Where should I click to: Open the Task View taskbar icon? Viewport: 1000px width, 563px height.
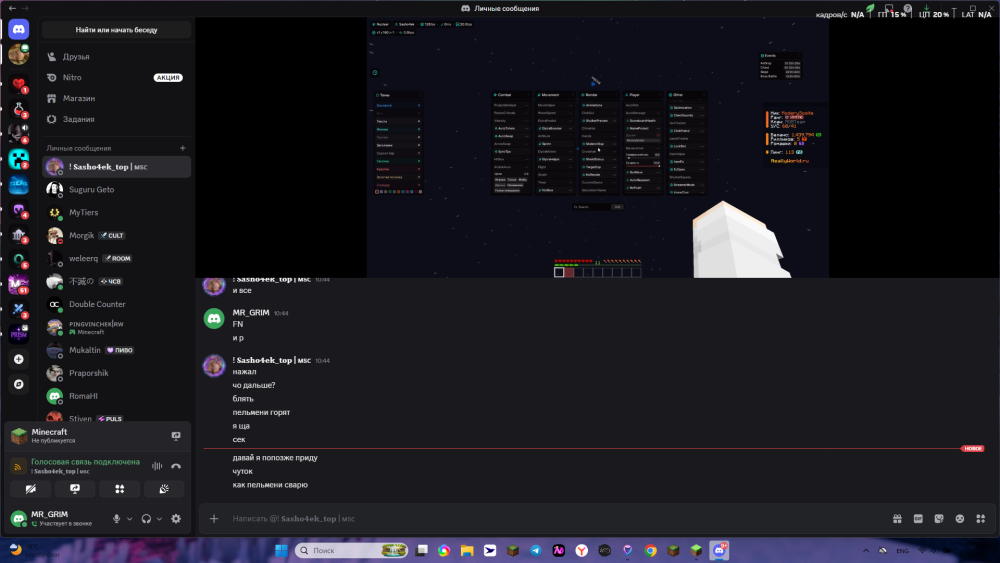[422, 551]
